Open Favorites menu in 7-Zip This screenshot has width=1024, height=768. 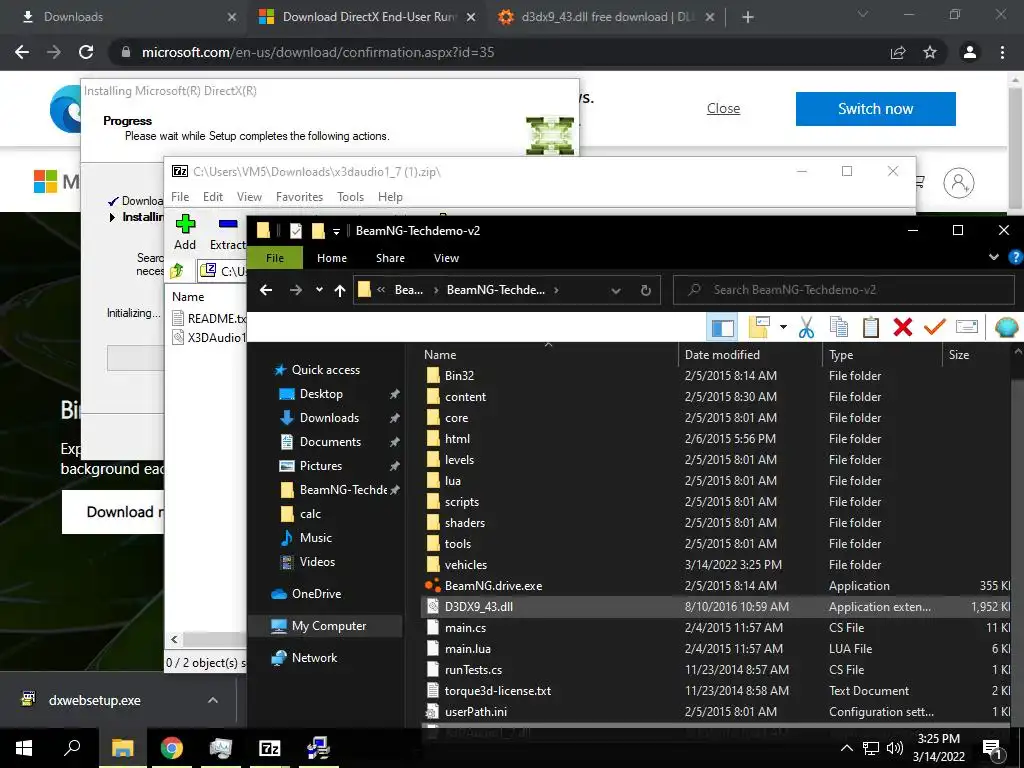299,197
